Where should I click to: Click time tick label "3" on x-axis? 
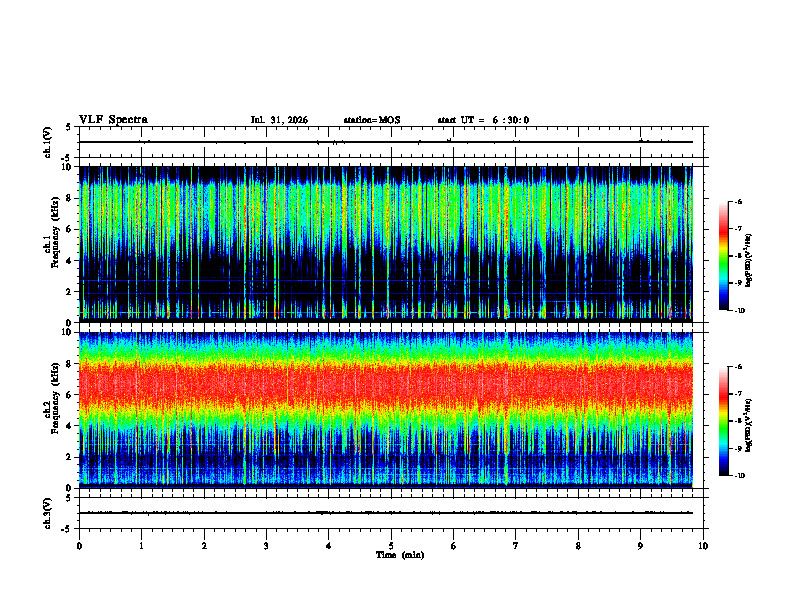tap(266, 546)
